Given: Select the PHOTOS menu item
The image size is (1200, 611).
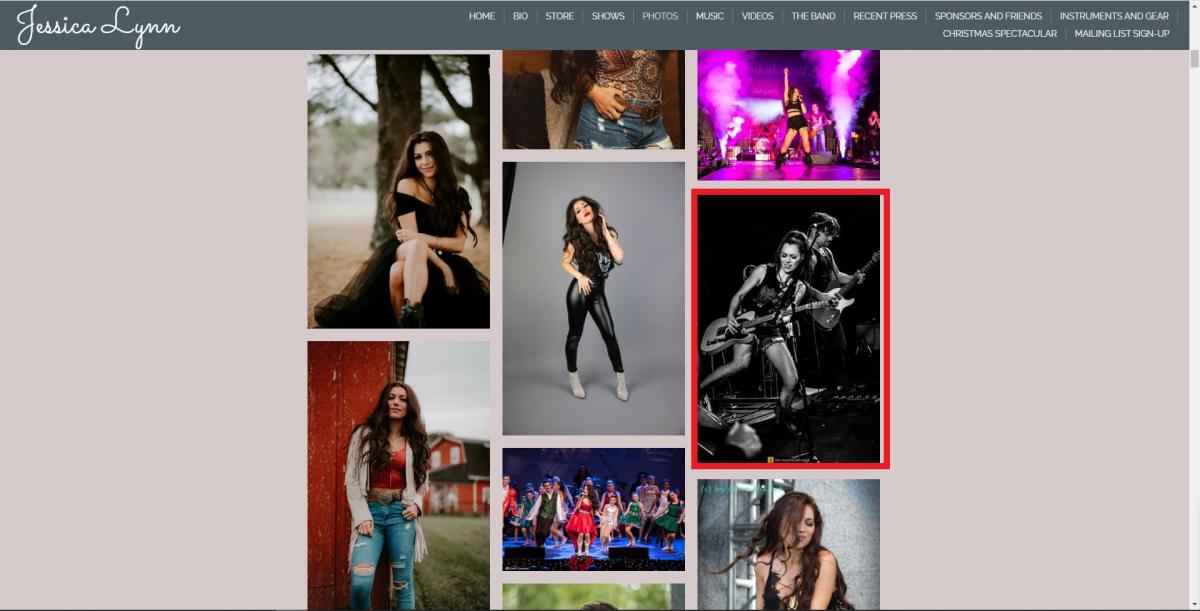Looking at the screenshot, I should [660, 16].
